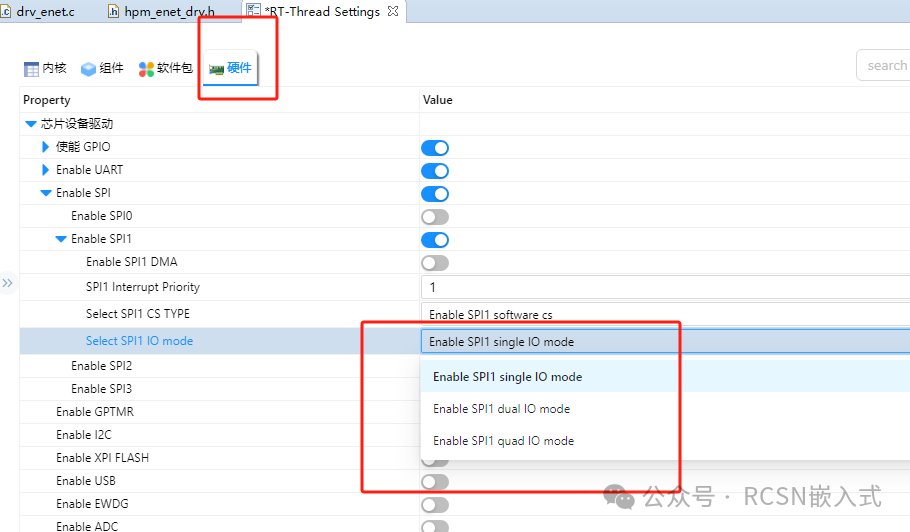Choose Enable SPI1 quad IO mode option
The width and height of the screenshot is (910, 532).
(x=501, y=441)
